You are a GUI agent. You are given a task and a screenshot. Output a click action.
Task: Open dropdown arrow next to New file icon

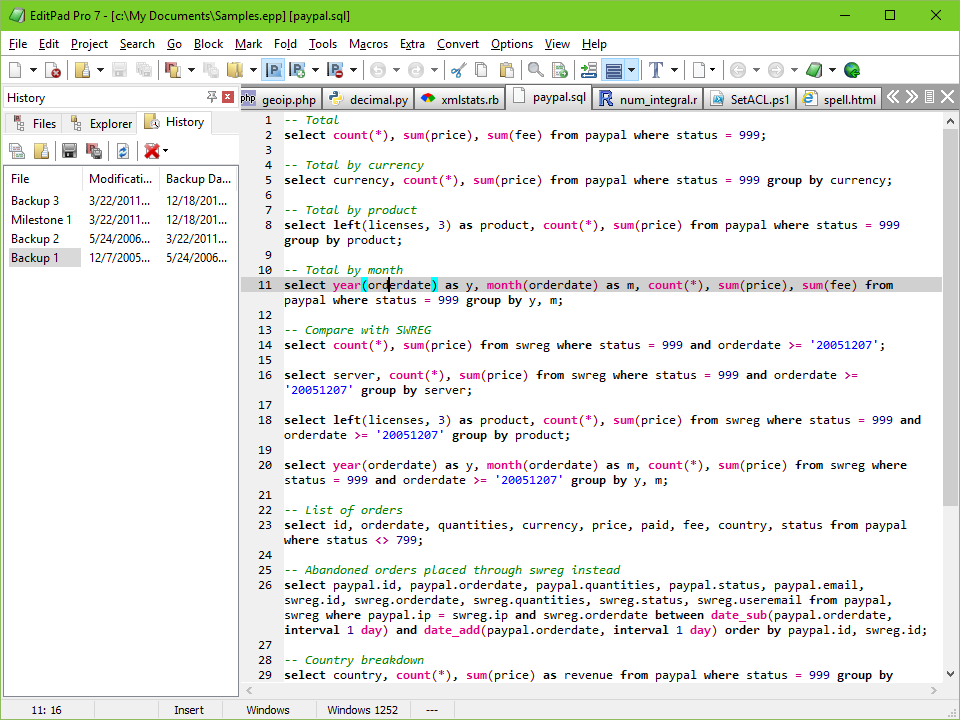33,70
